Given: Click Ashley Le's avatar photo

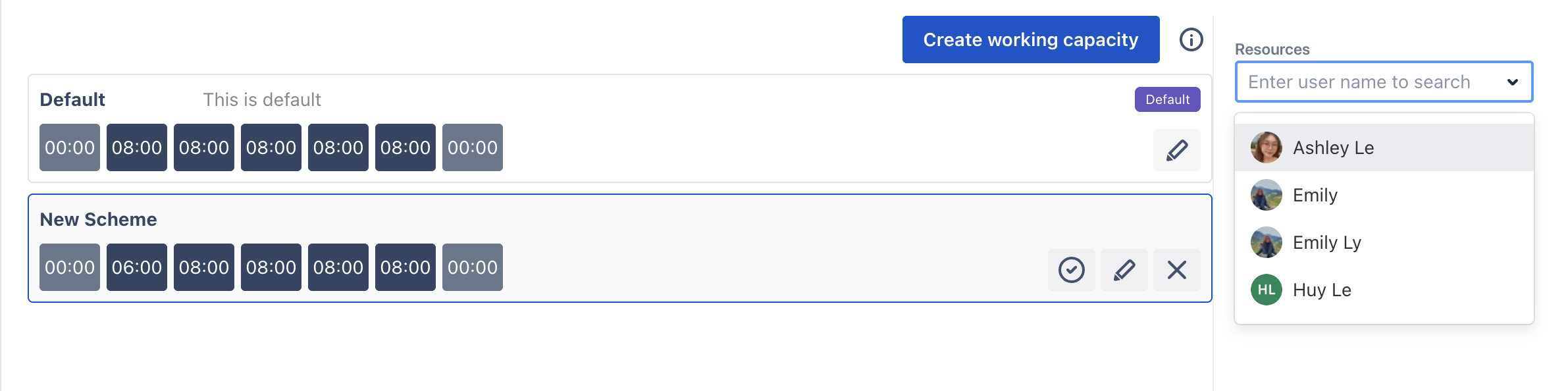Looking at the screenshot, I should [x=1266, y=147].
